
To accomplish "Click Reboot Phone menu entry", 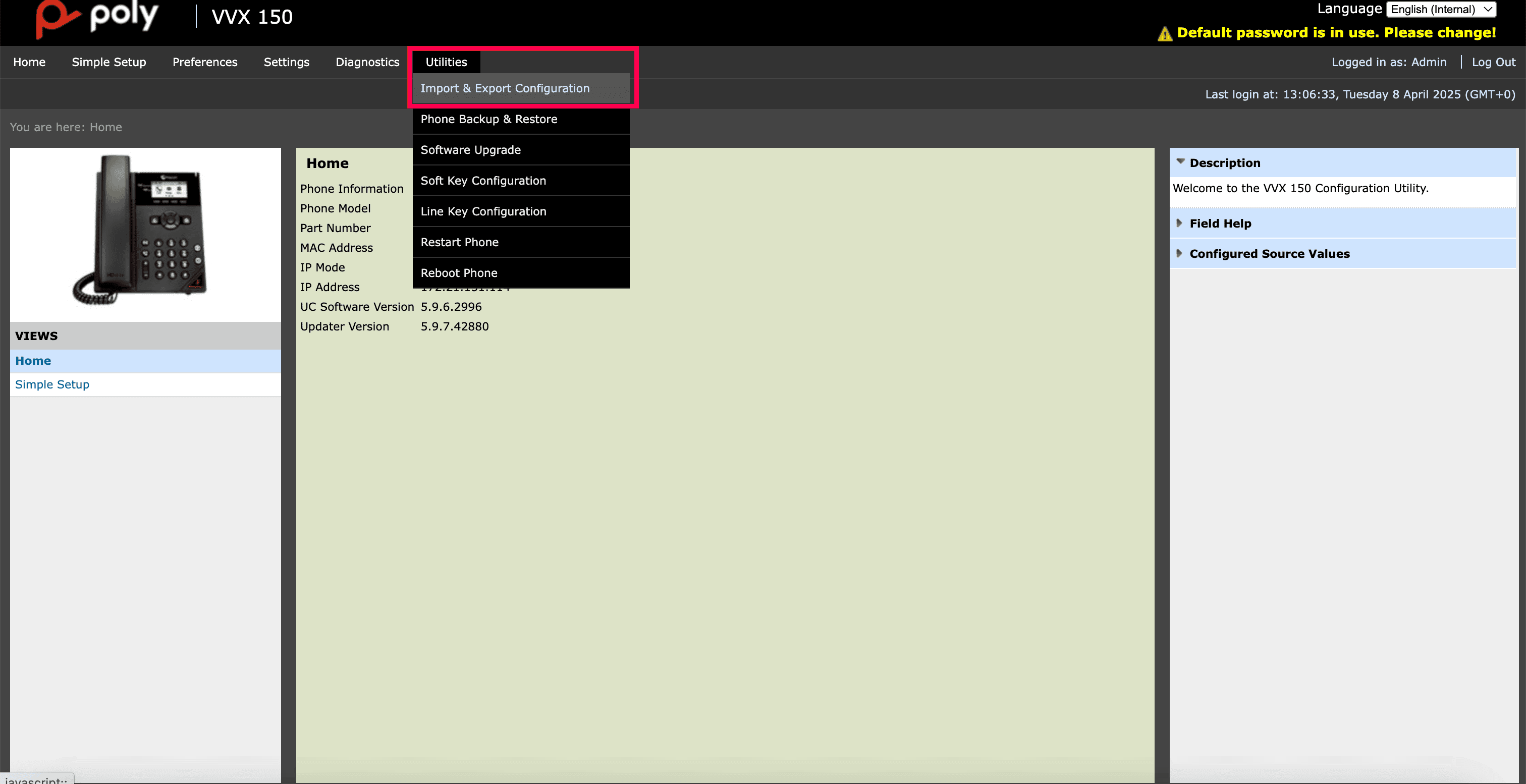I will pos(459,273).
